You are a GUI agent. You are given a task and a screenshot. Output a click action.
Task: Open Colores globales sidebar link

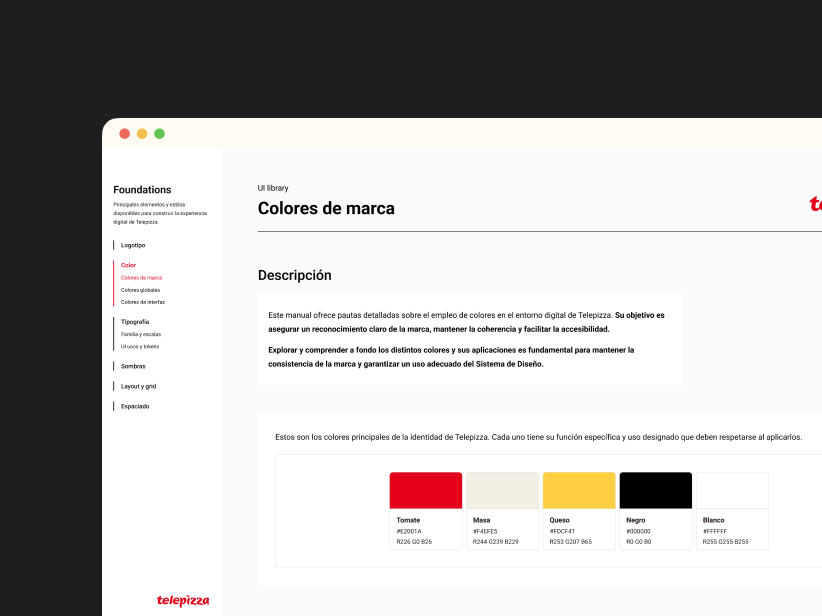[140, 290]
